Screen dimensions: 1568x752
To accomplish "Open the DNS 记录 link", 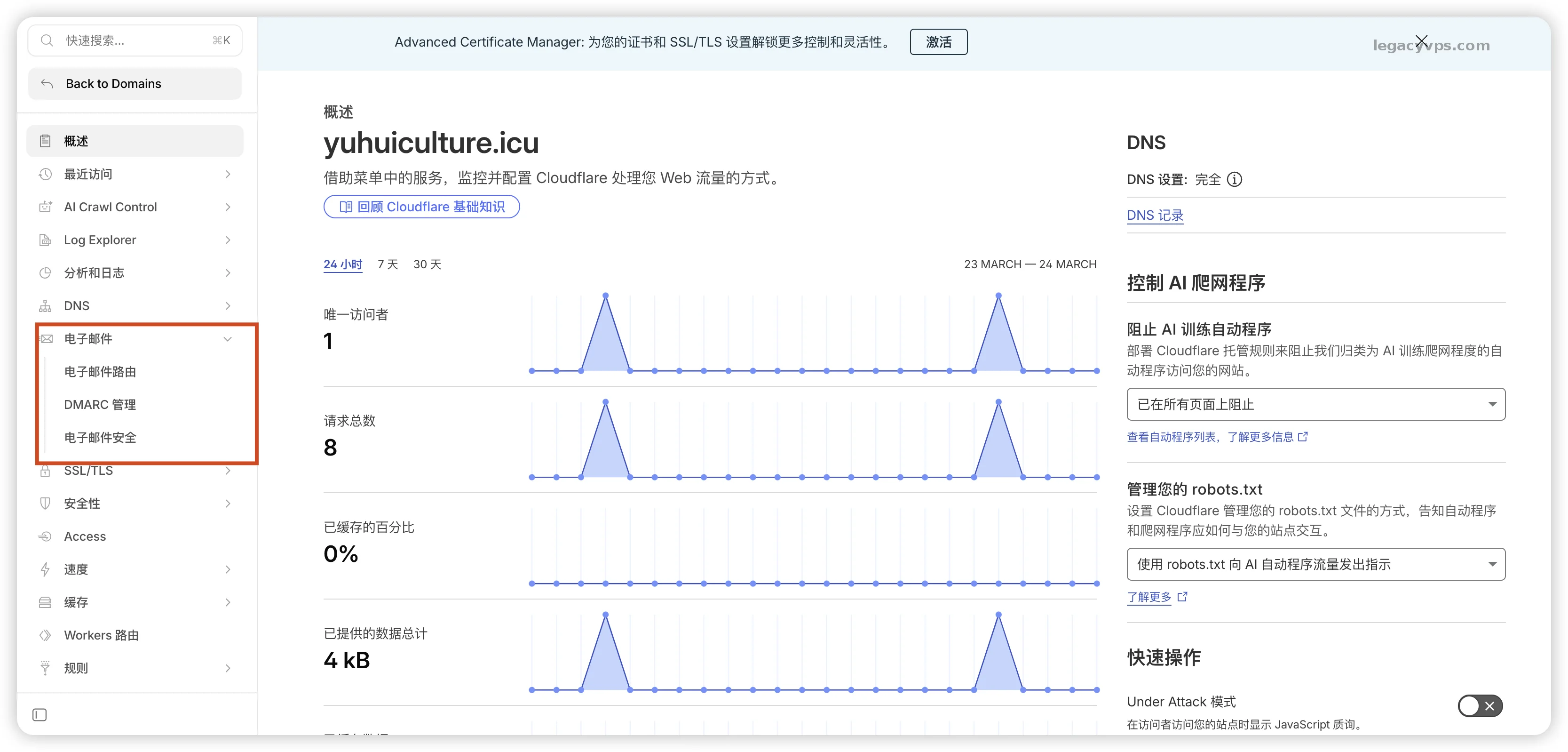I will pyautogui.click(x=1154, y=215).
